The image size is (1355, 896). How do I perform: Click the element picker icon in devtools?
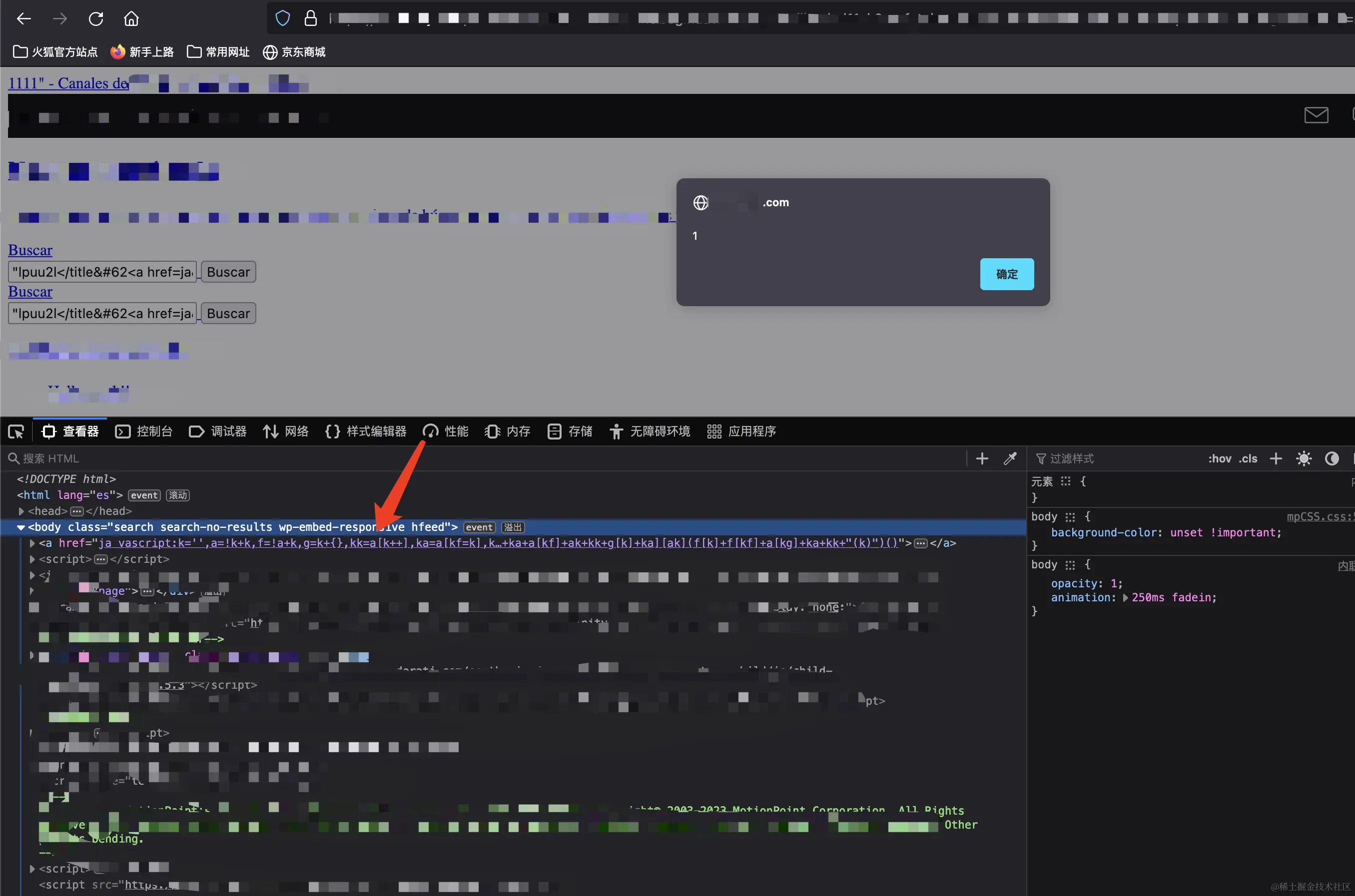[16, 432]
